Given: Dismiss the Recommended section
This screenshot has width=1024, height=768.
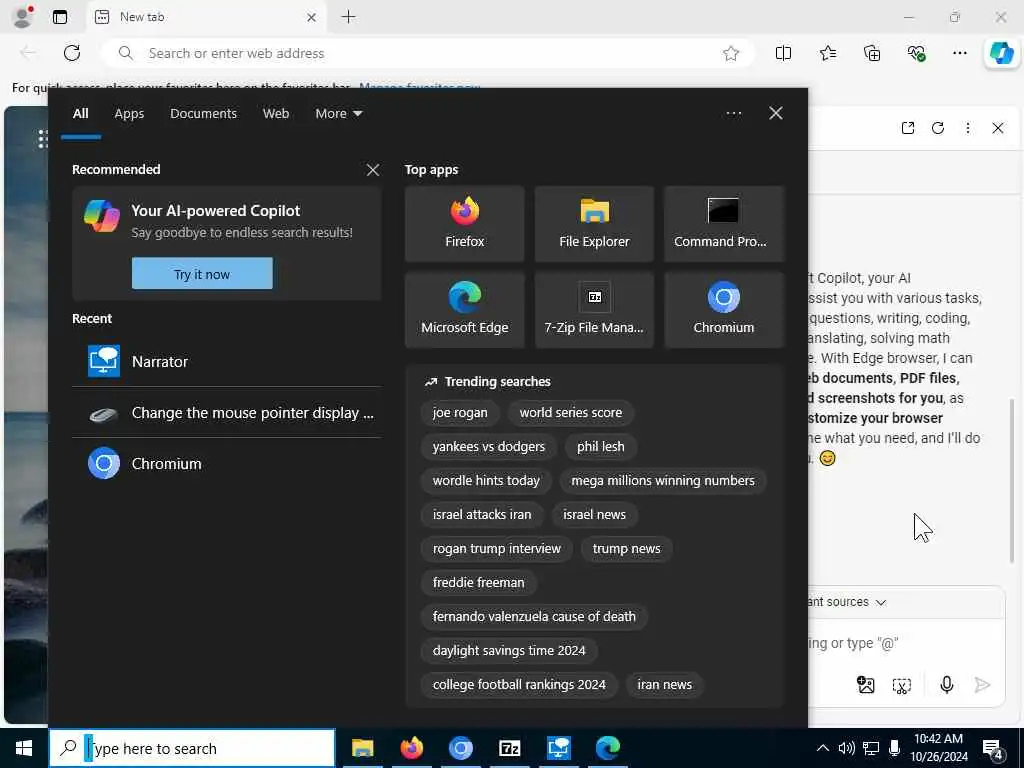Looking at the screenshot, I should [373, 170].
